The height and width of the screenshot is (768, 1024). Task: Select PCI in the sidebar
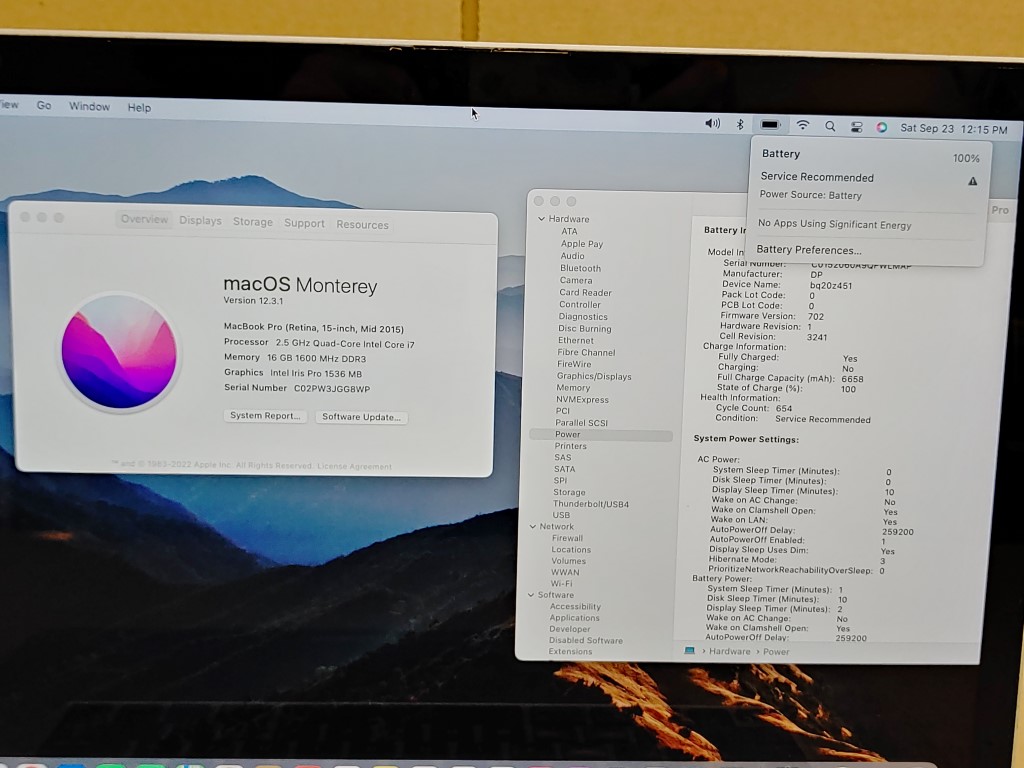pyautogui.click(x=562, y=411)
